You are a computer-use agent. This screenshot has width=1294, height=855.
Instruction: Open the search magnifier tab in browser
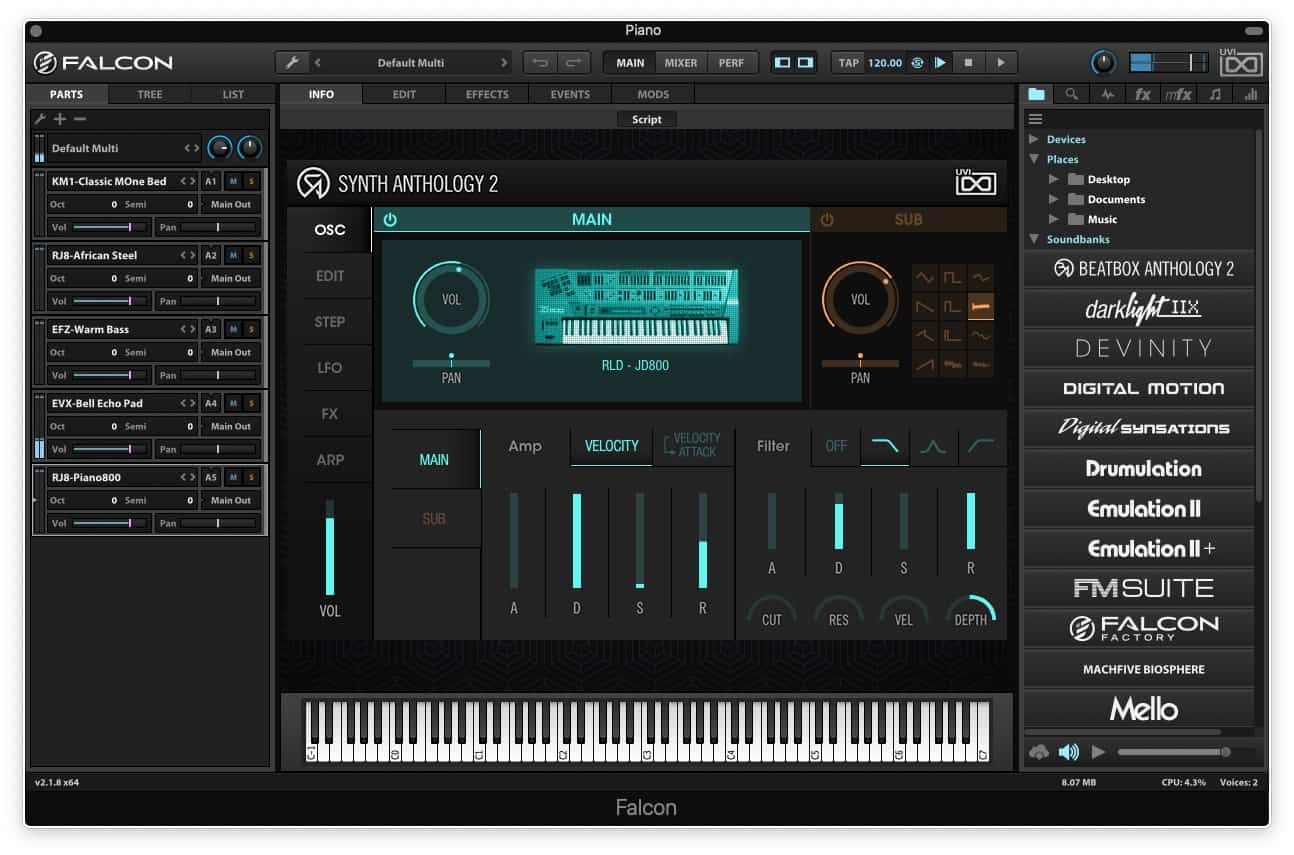pyautogui.click(x=1072, y=94)
